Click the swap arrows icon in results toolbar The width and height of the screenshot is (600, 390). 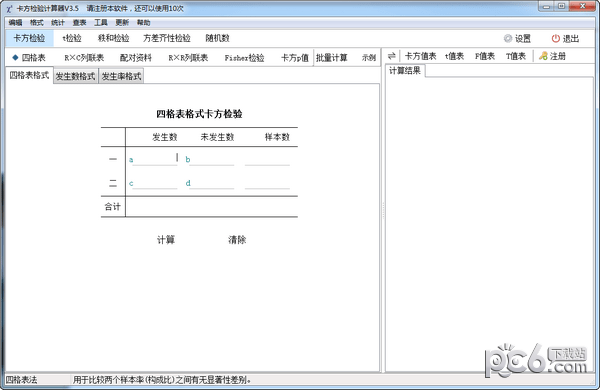click(x=391, y=56)
